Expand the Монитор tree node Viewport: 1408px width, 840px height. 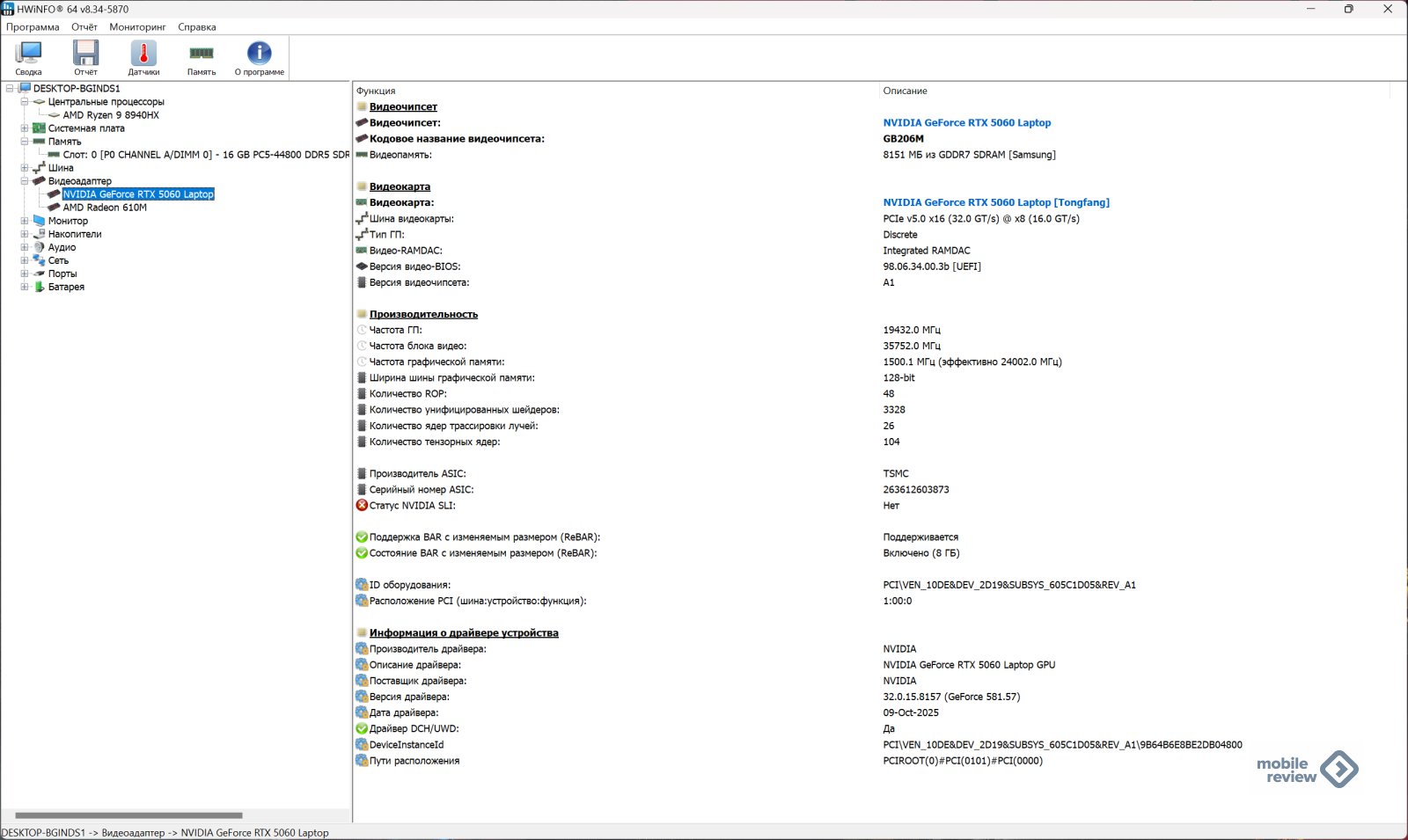click(x=25, y=221)
